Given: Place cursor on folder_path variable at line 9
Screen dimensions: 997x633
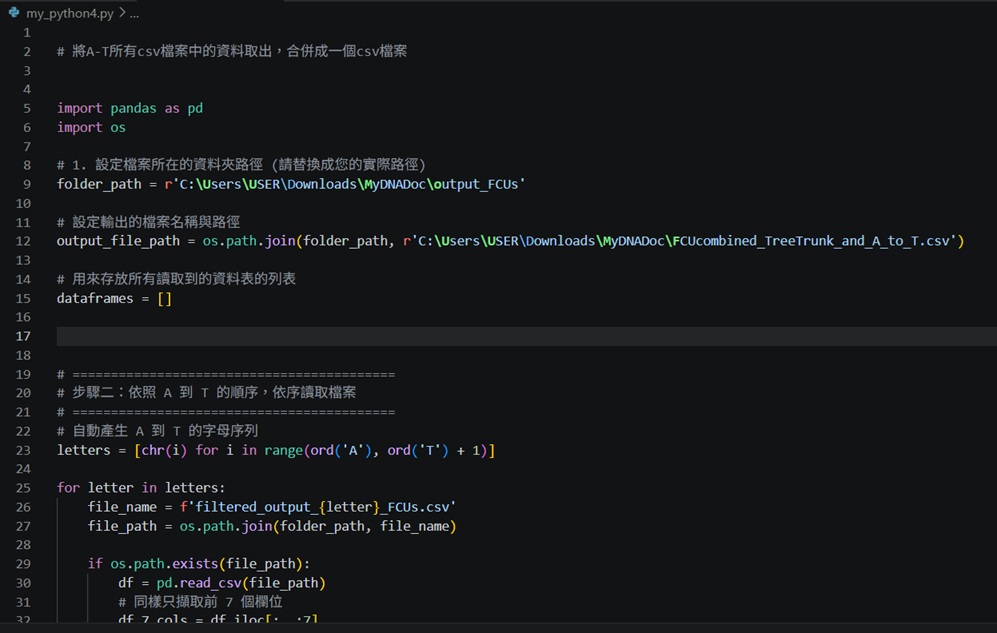Looking at the screenshot, I should tap(99, 184).
